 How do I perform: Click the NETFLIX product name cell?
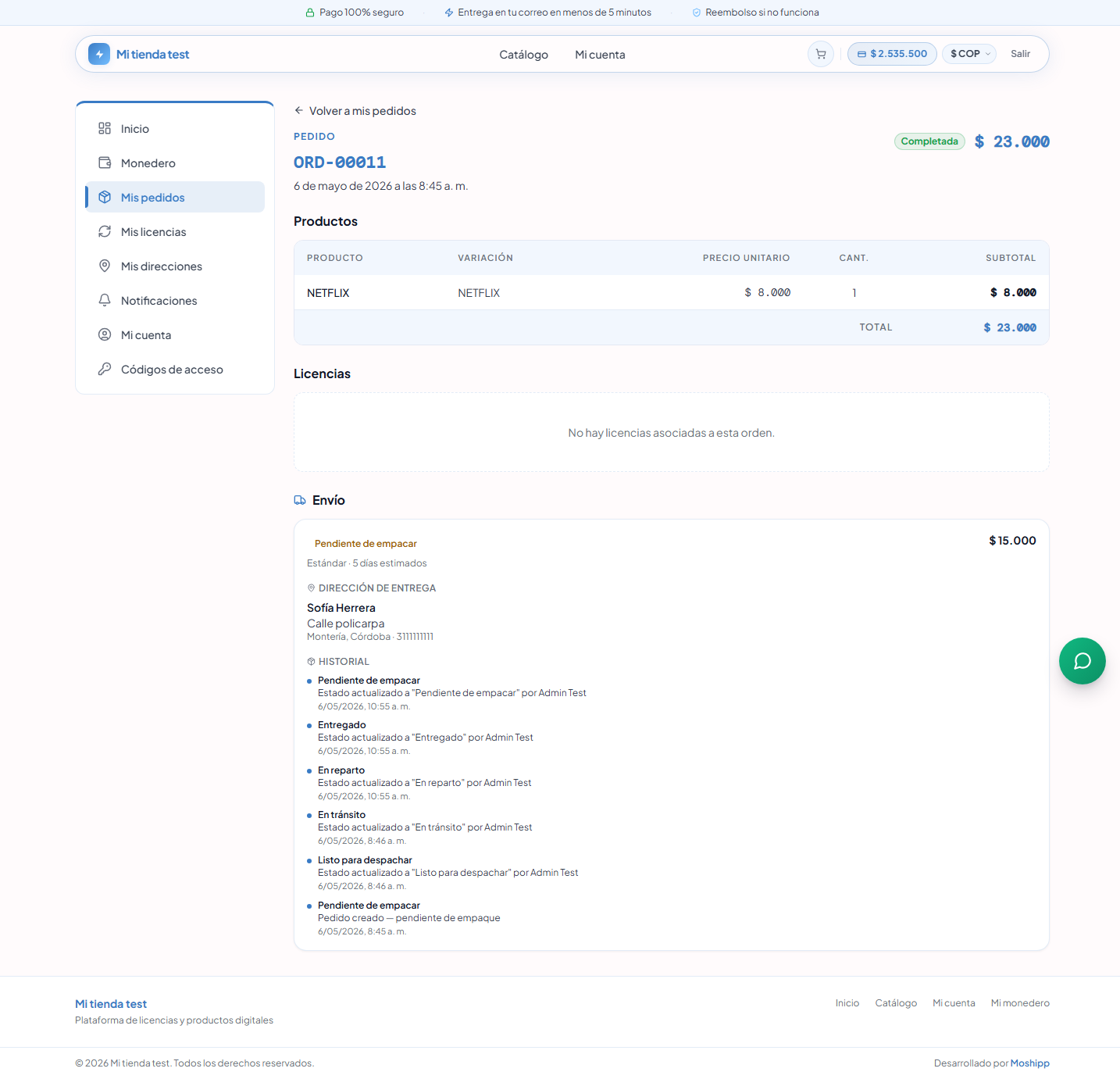[x=328, y=293]
